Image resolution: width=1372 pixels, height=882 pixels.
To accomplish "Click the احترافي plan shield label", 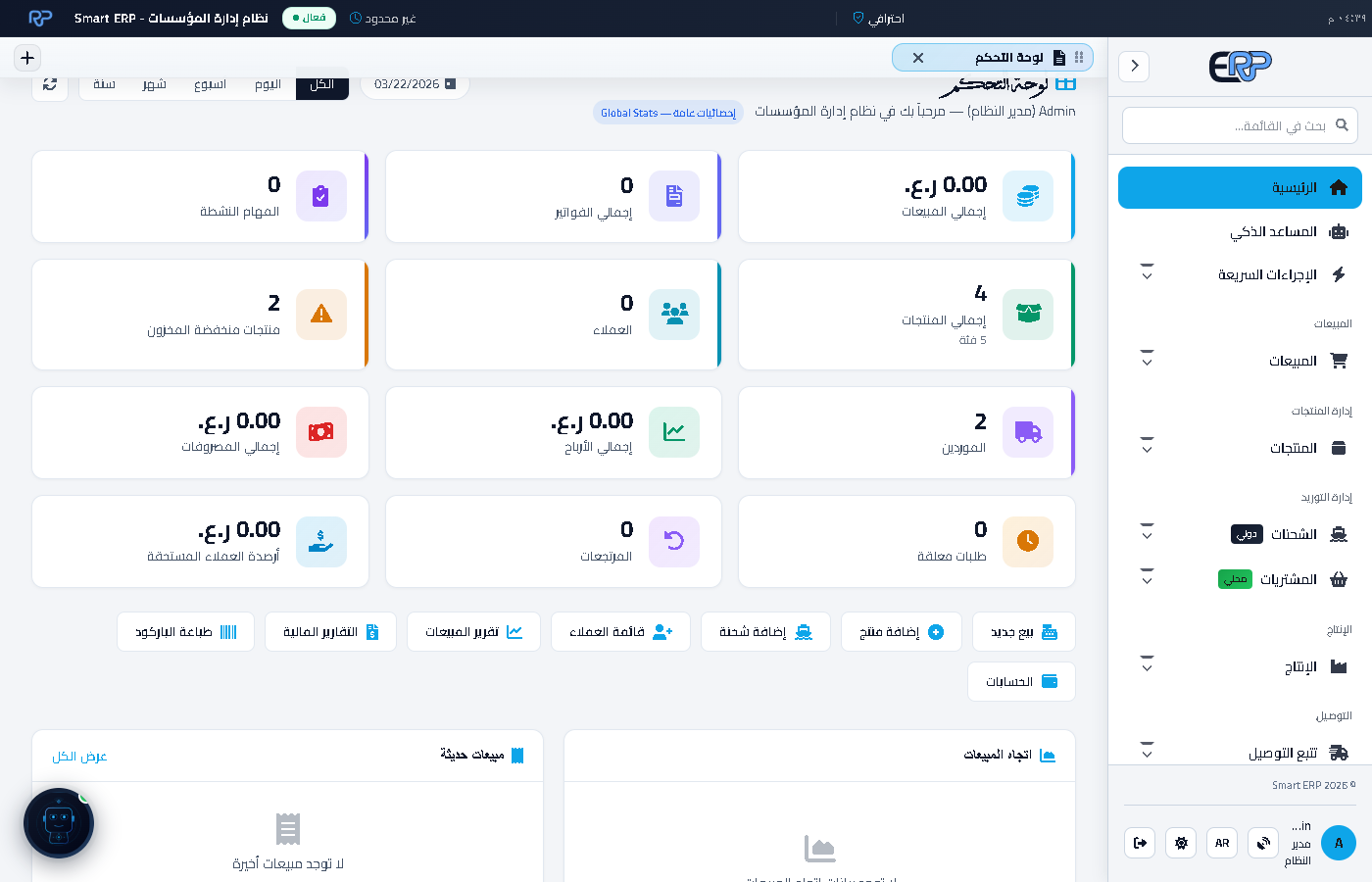I will (x=878, y=19).
